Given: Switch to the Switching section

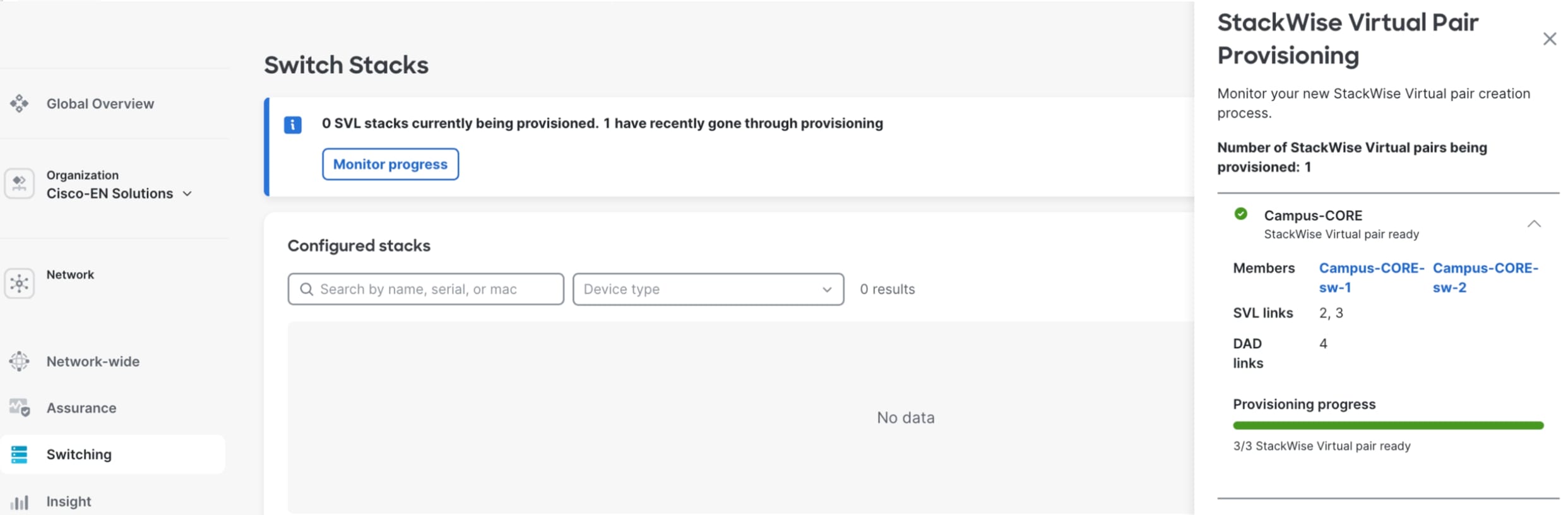Looking at the screenshot, I should [80, 454].
